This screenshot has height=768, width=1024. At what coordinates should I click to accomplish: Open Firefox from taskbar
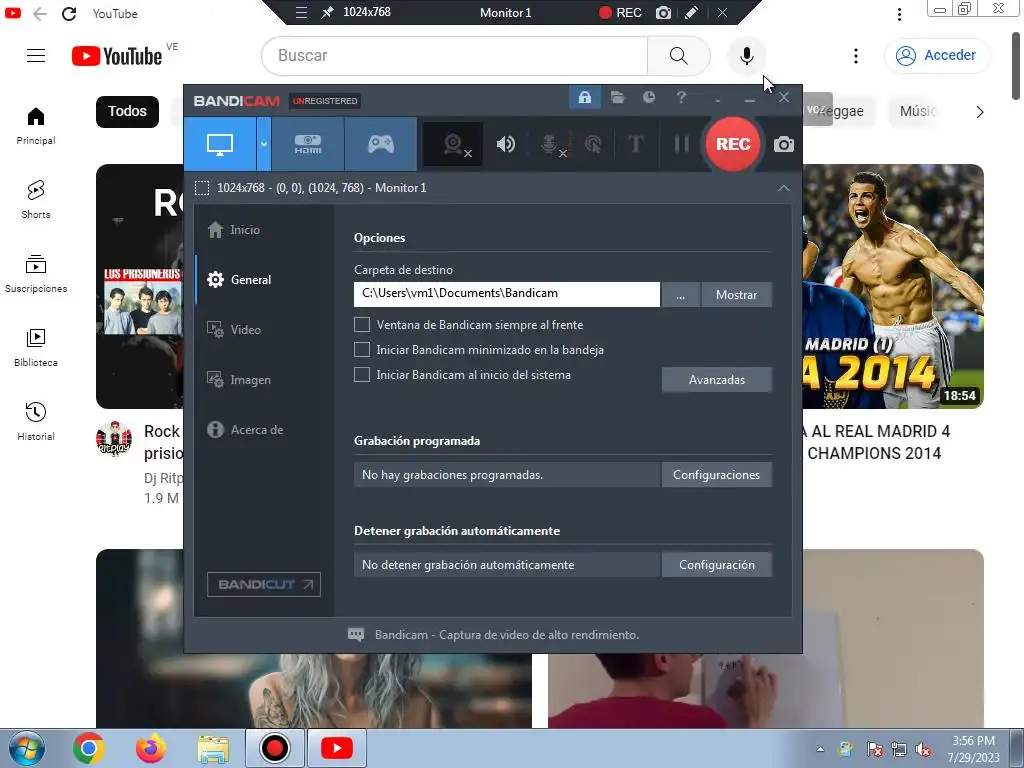pyautogui.click(x=151, y=748)
